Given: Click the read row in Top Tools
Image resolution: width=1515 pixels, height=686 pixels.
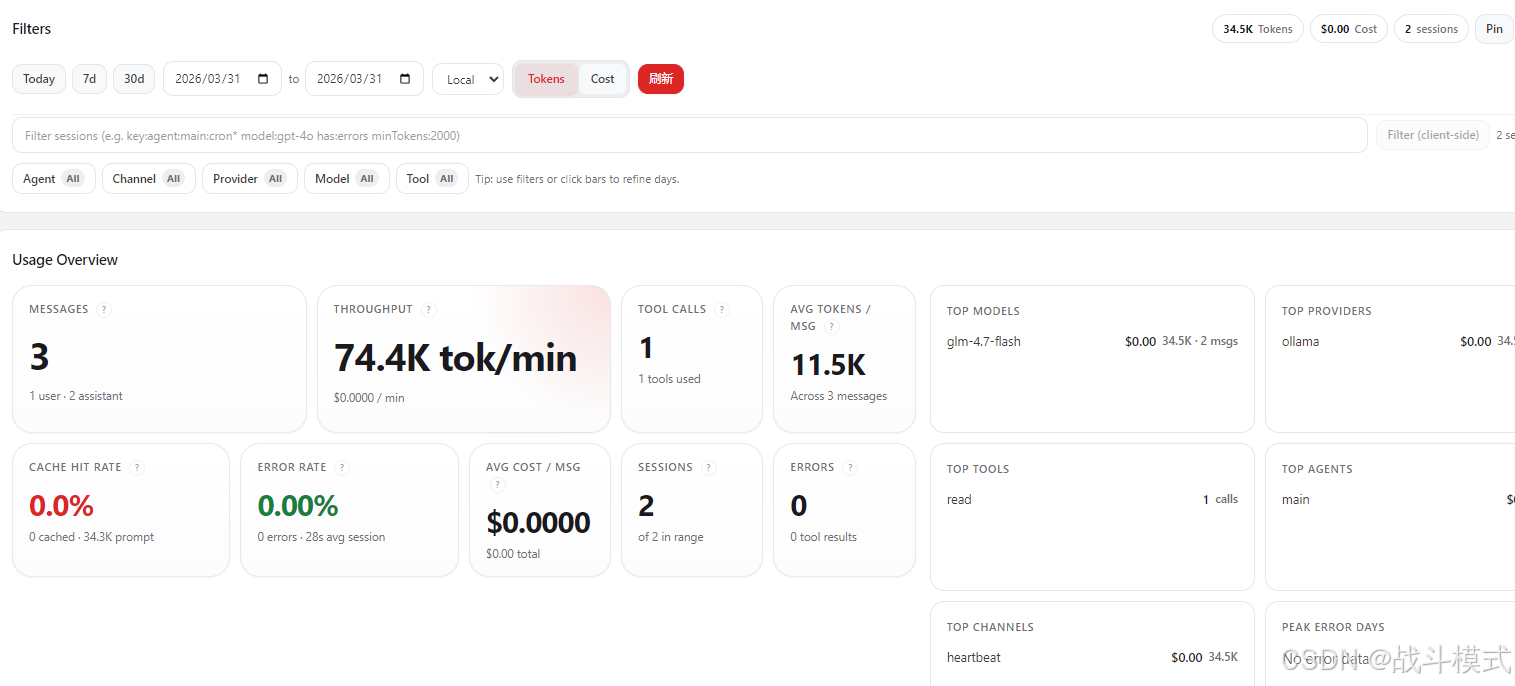Looking at the screenshot, I should tap(1092, 500).
